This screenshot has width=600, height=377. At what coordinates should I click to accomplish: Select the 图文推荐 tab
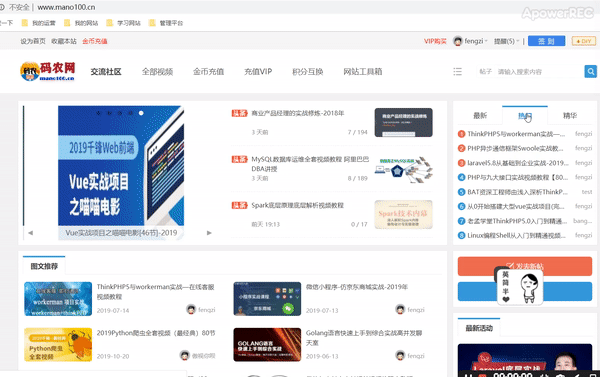44,266
